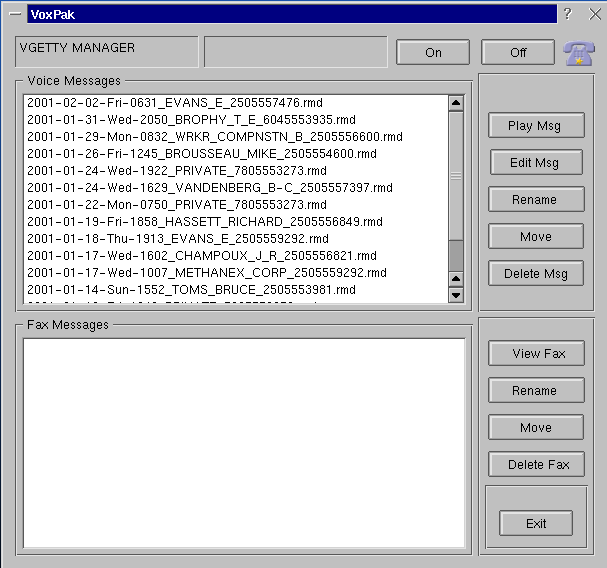The width and height of the screenshot is (607, 568).
Task: Turn vgetty on with the On button
Action: pyautogui.click(x=433, y=53)
